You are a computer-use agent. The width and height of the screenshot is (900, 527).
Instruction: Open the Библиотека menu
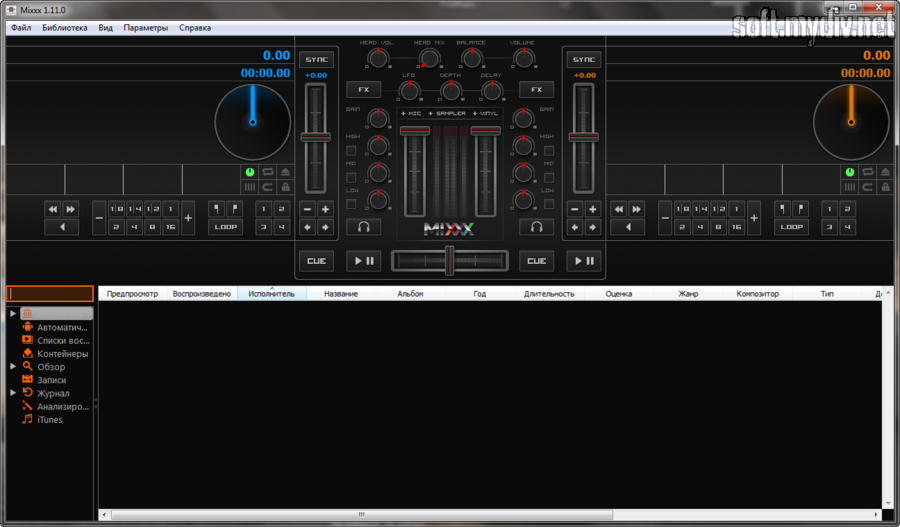tap(64, 28)
